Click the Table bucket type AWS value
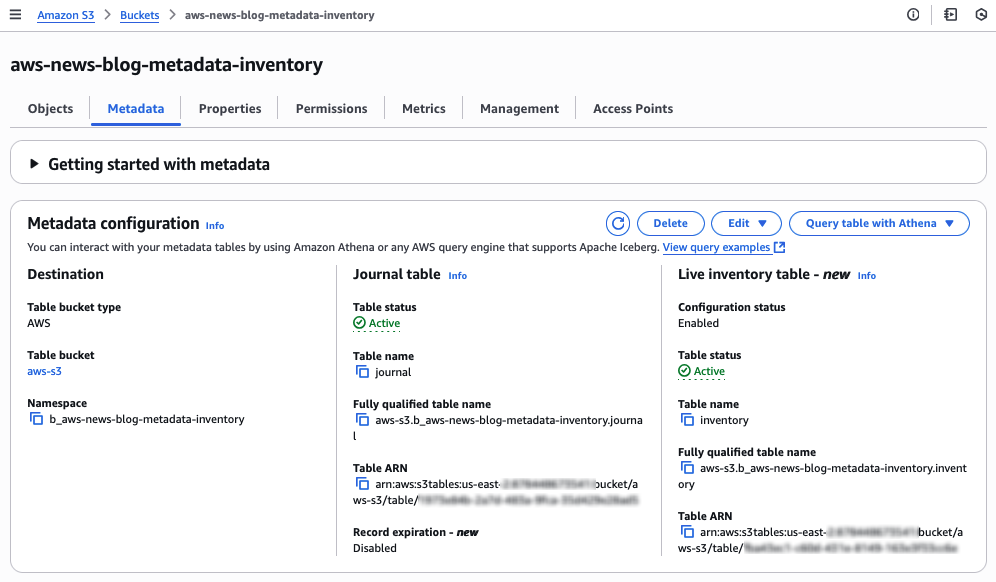This screenshot has width=996, height=582. [39, 323]
